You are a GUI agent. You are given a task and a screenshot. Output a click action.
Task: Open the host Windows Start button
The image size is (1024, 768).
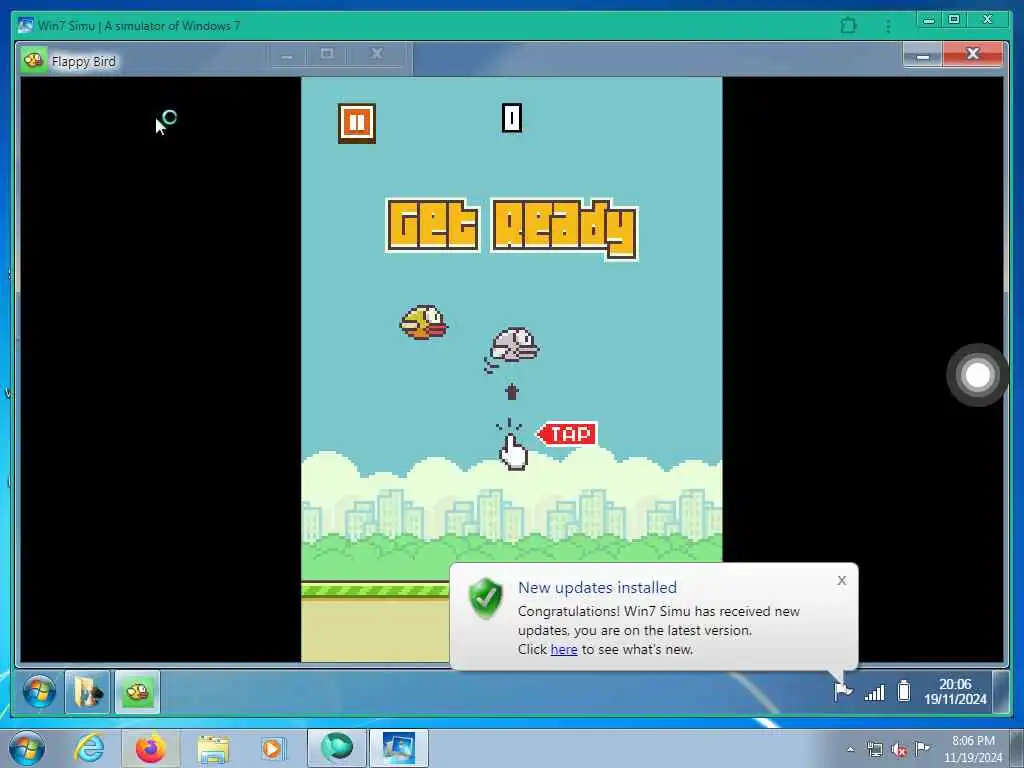tap(26, 748)
